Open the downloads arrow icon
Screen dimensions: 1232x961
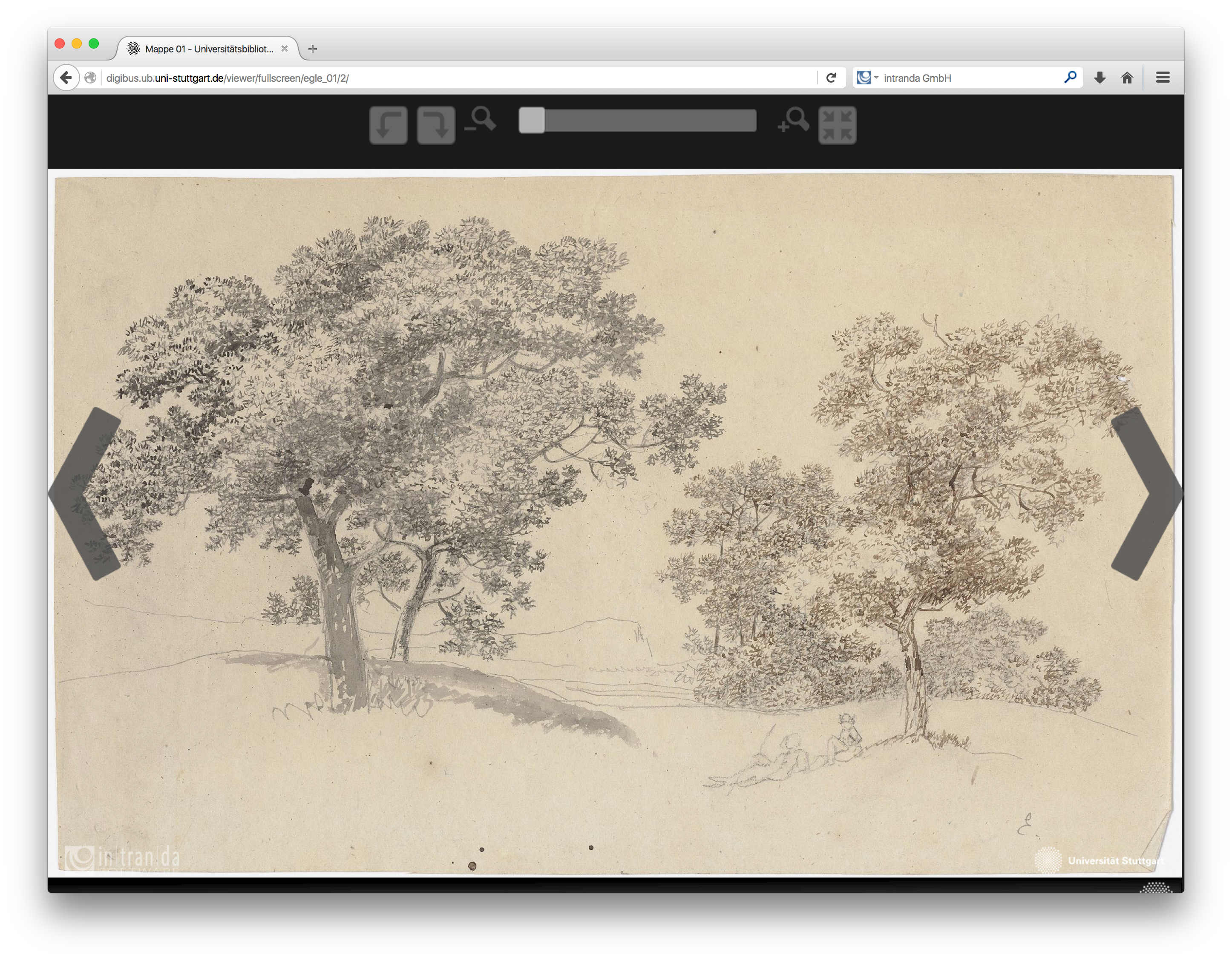1100,78
